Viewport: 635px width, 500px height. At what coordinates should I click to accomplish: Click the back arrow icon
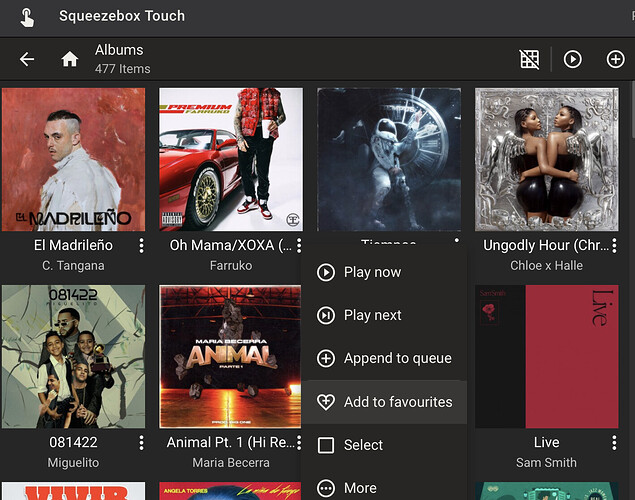point(27,59)
